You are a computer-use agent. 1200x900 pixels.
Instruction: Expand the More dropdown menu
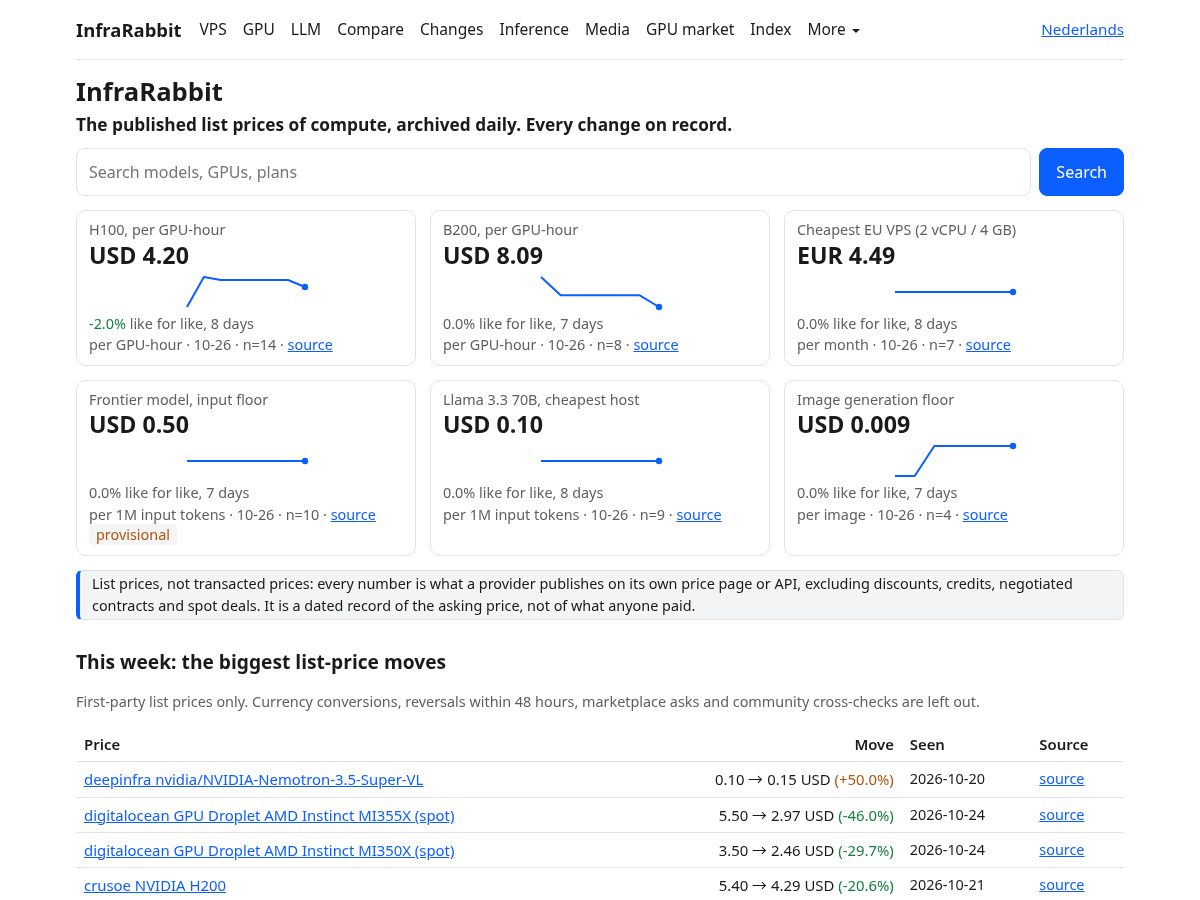click(833, 30)
